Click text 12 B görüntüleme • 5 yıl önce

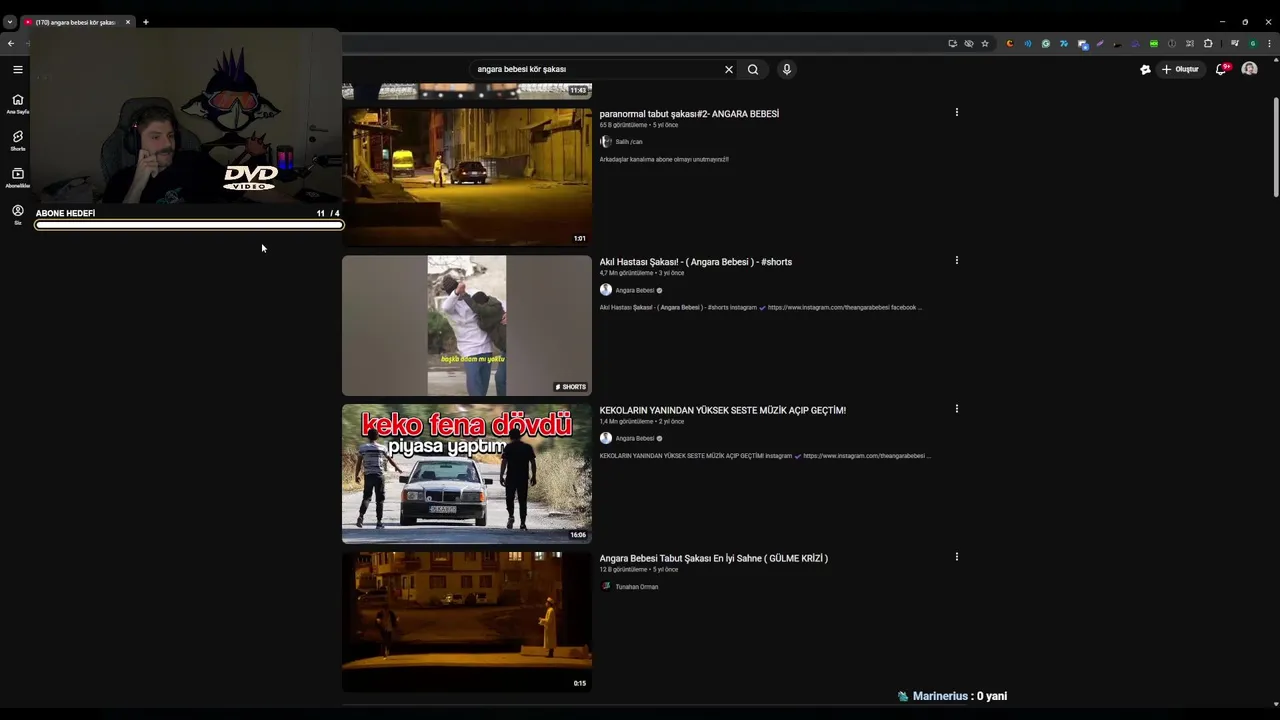click(639, 570)
